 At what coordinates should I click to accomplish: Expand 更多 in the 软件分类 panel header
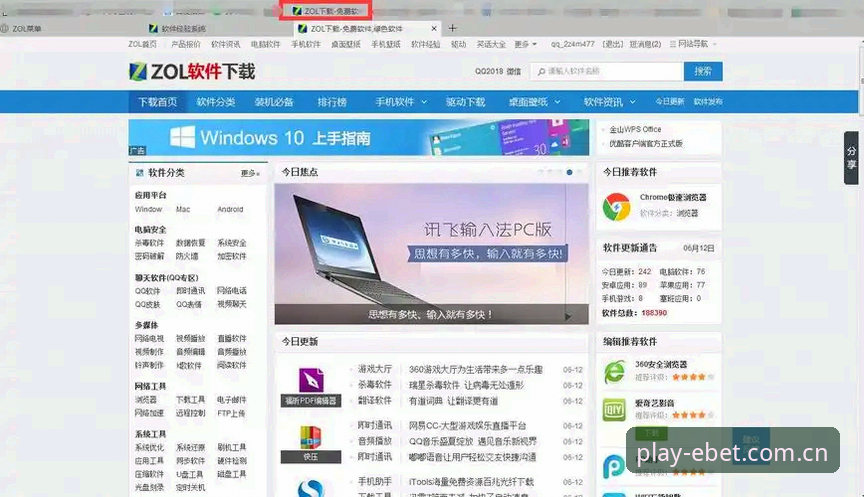click(250, 174)
